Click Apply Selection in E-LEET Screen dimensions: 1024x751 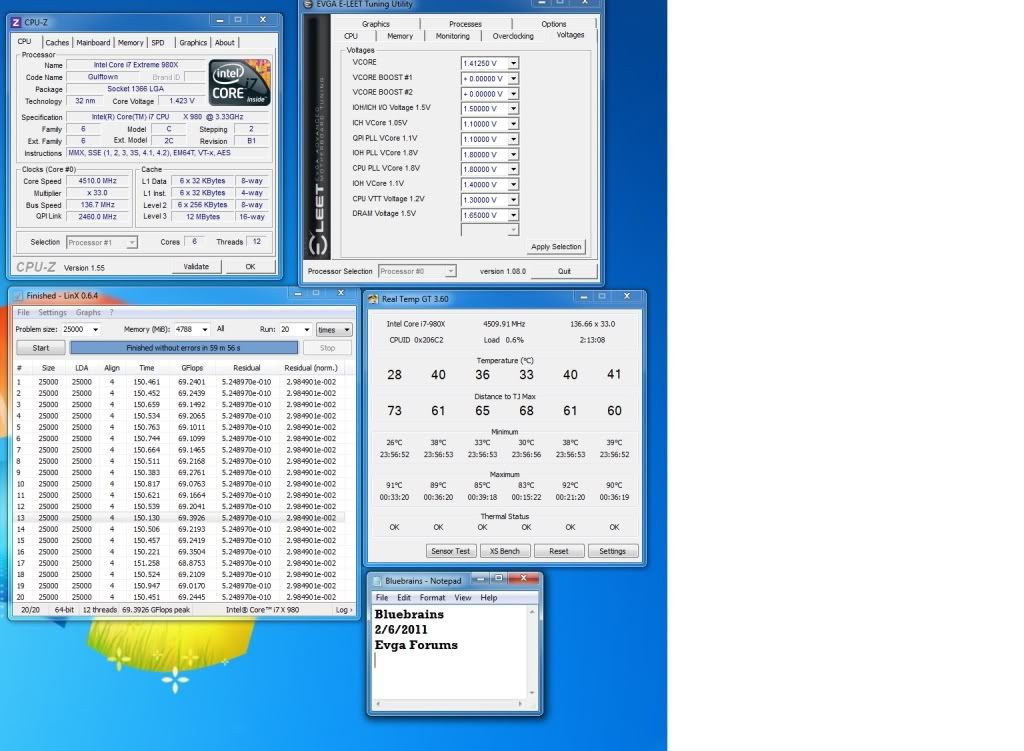[555, 247]
